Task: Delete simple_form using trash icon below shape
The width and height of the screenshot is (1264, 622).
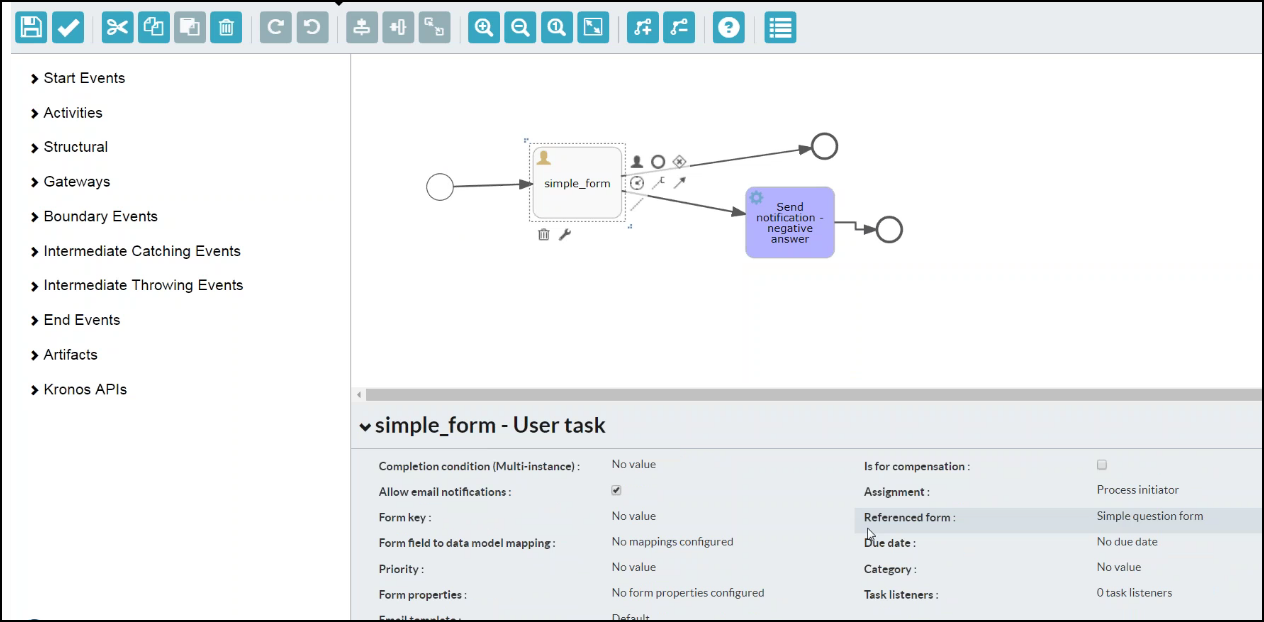Action: [544, 234]
